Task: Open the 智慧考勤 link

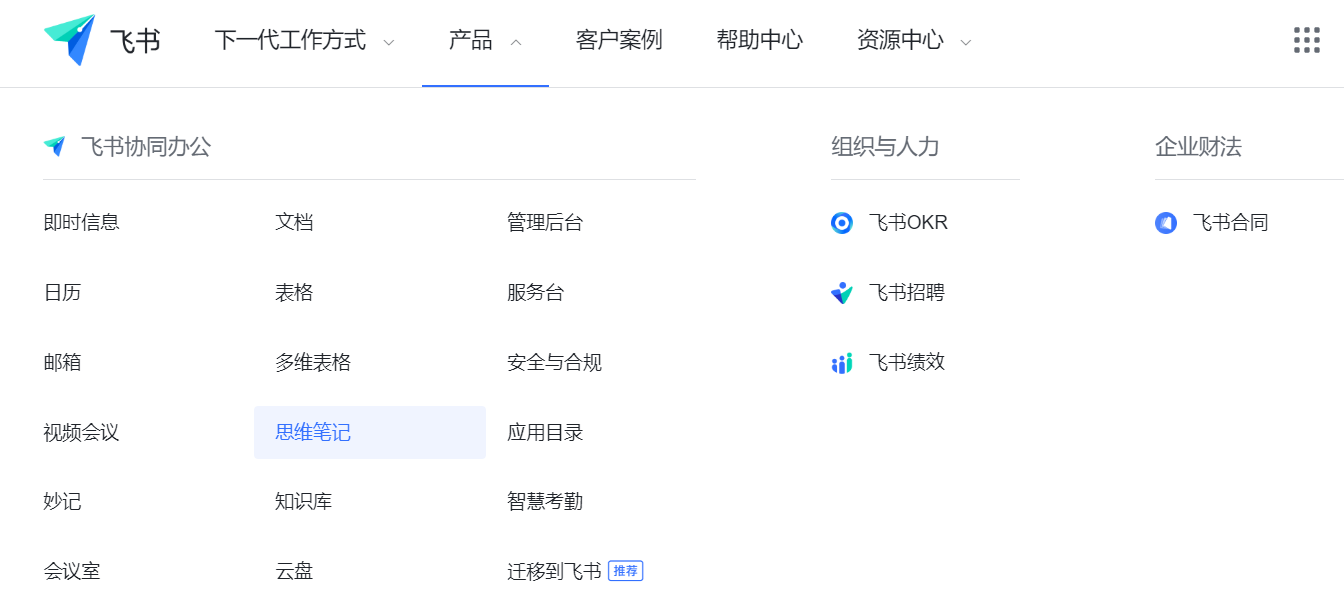Action: coord(545,501)
